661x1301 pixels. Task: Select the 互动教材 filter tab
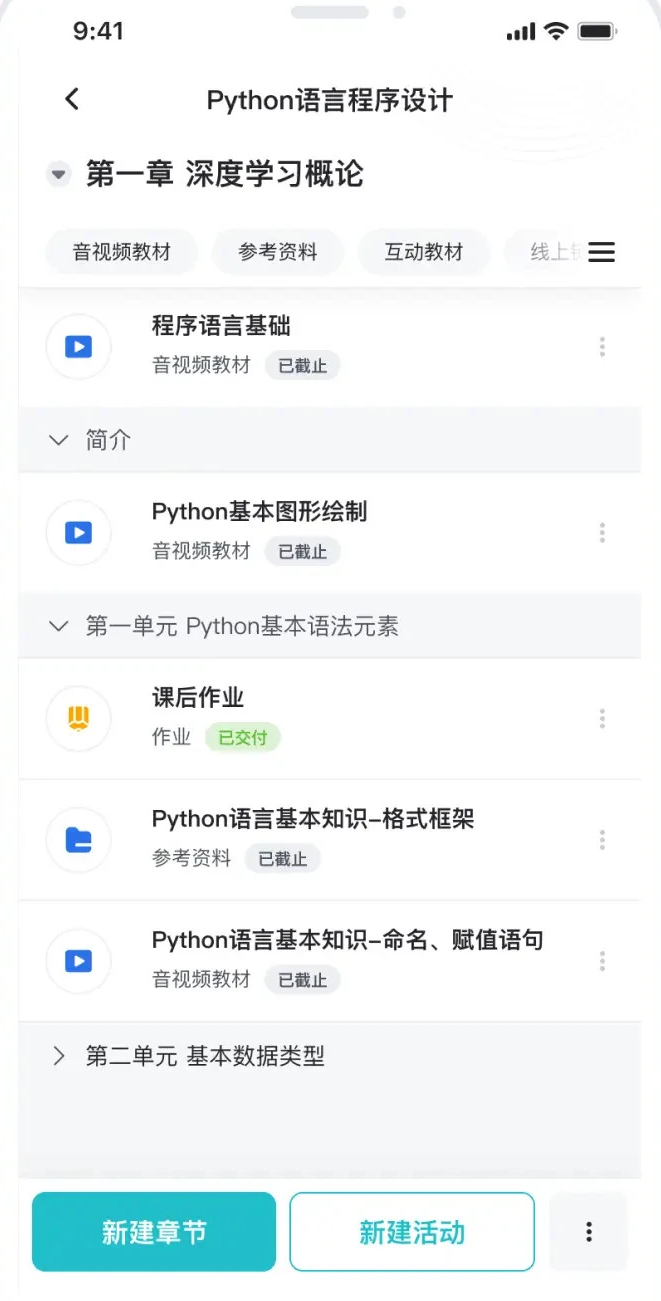tap(423, 252)
